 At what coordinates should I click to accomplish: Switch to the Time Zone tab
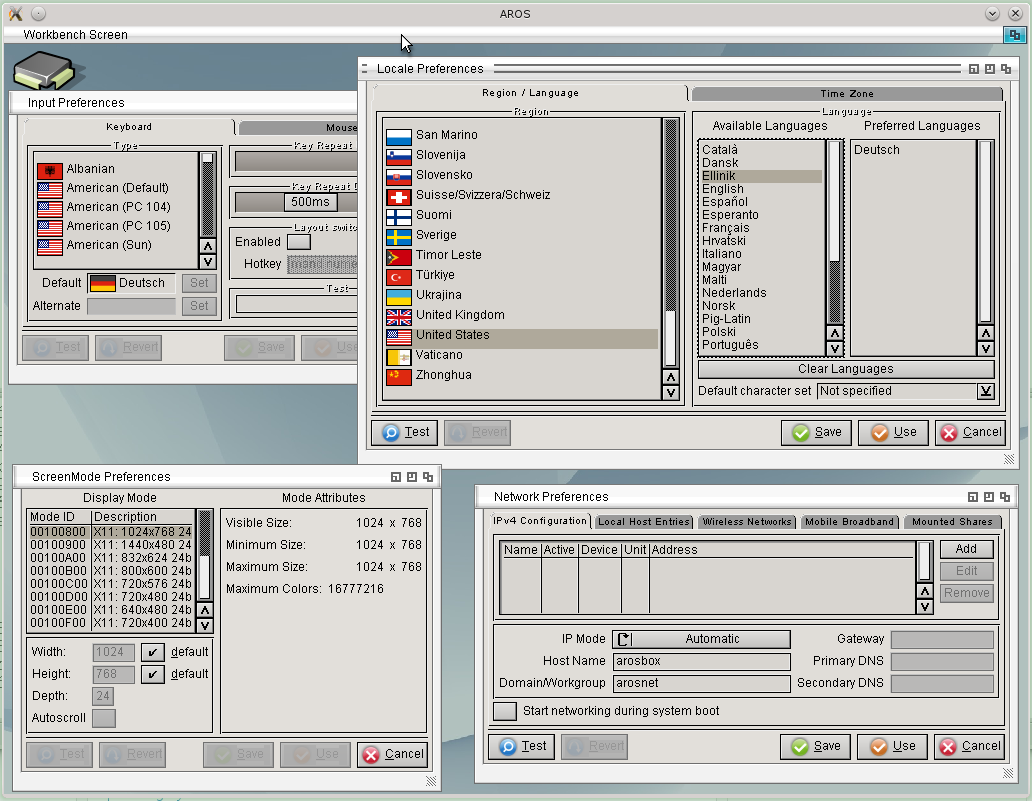point(846,93)
